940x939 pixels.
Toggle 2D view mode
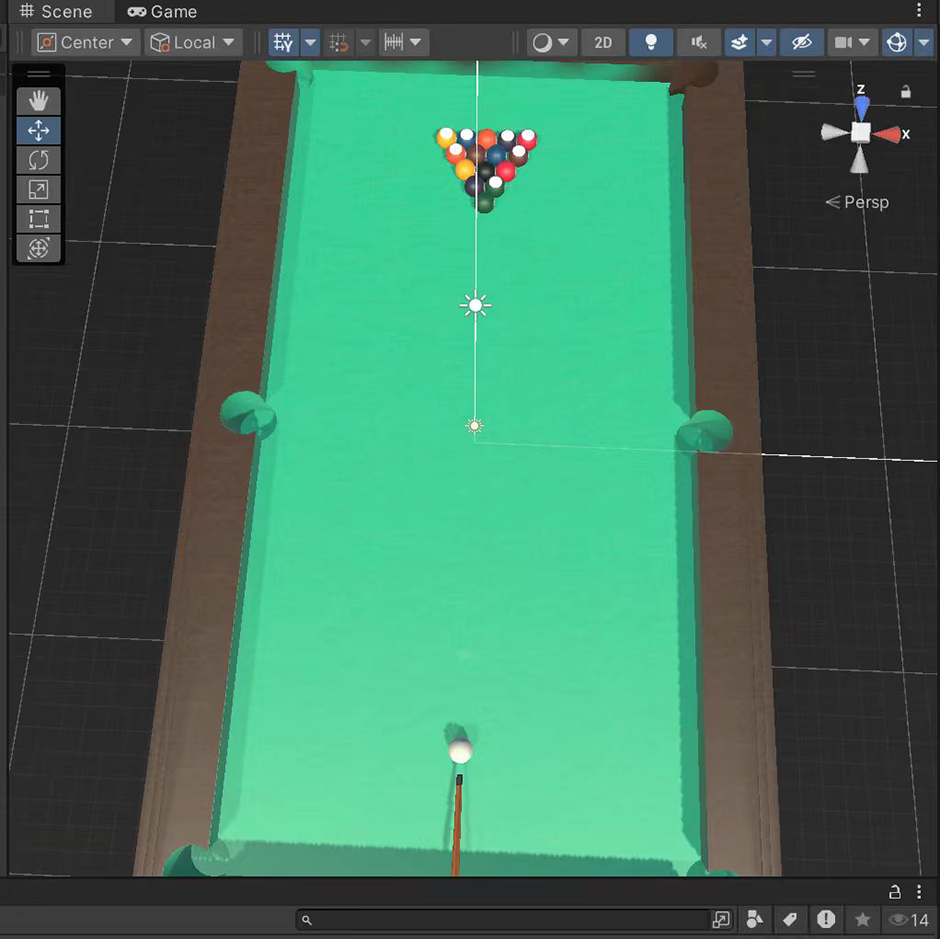(603, 43)
